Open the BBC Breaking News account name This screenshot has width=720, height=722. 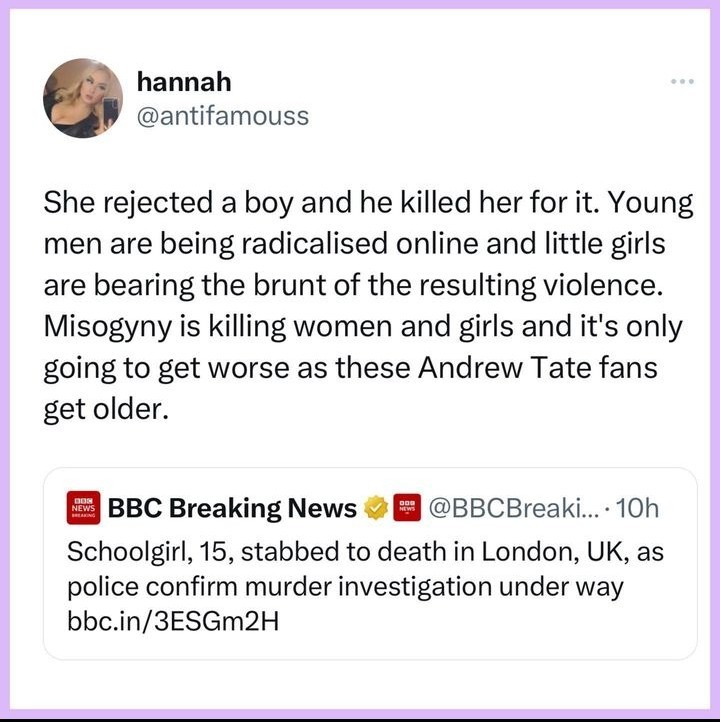(x=232, y=508)
